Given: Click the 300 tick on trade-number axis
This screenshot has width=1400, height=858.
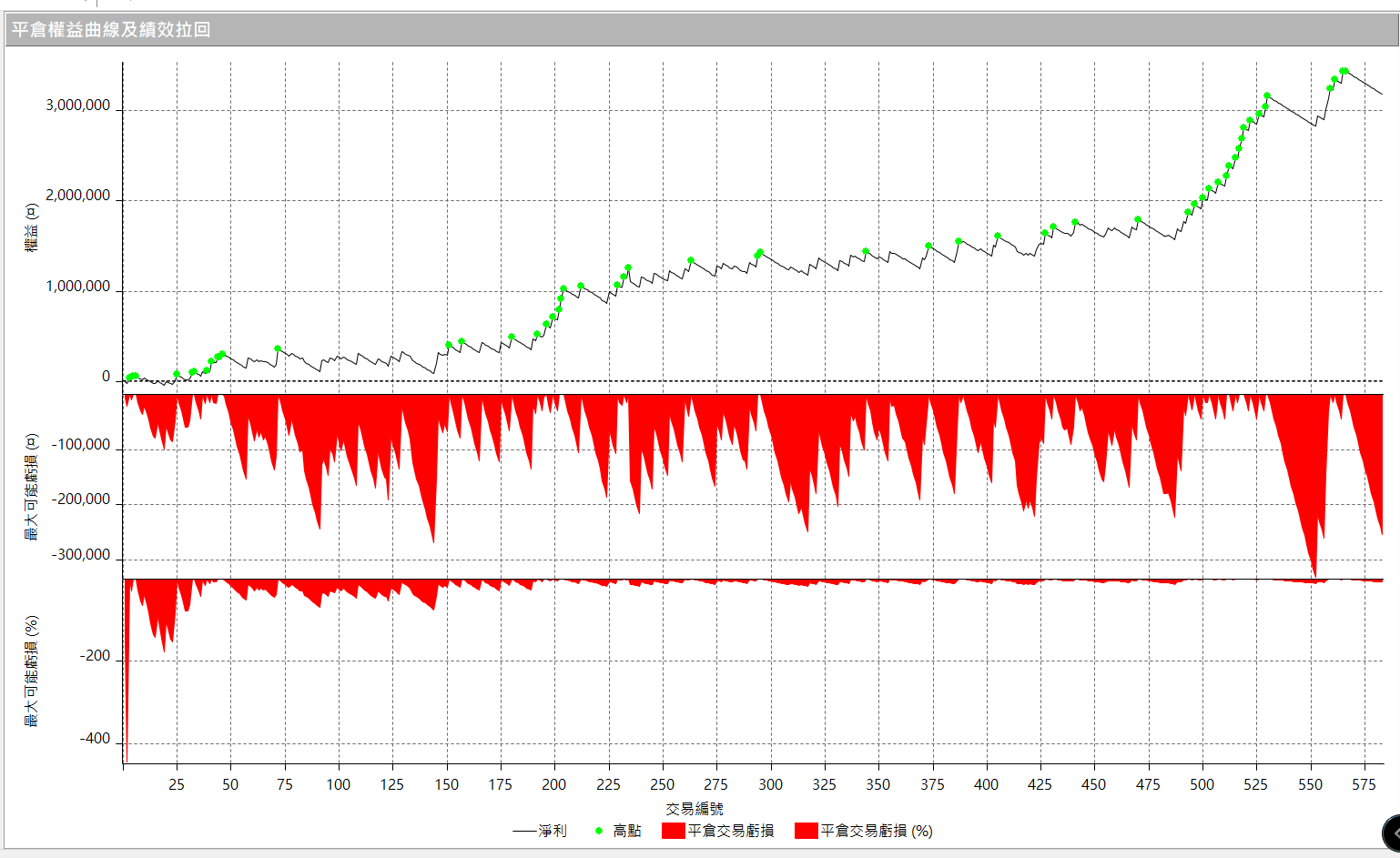Looking at the screenshot, I should (771, 784).
